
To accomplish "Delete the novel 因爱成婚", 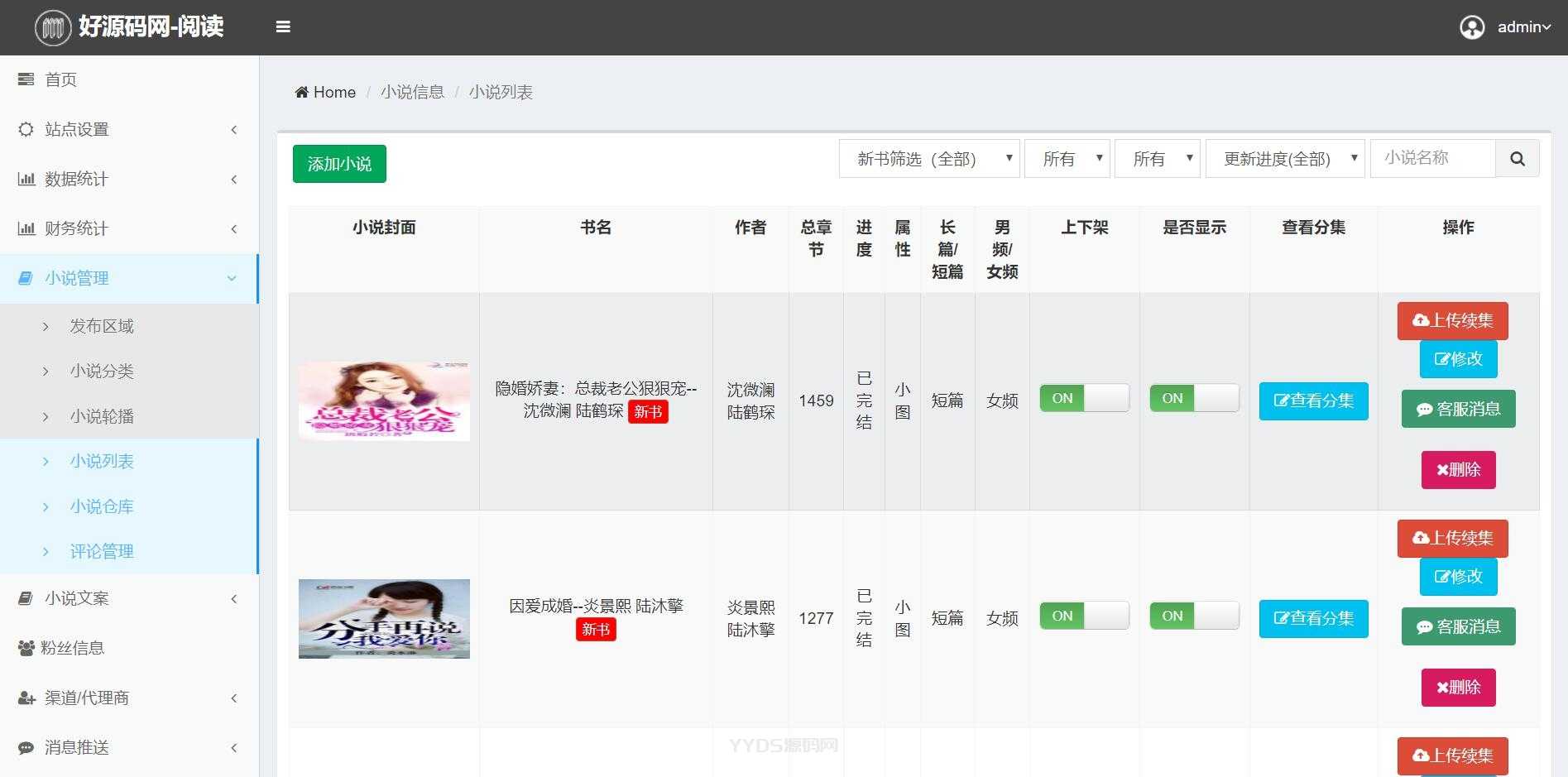I will [1458, 688].
